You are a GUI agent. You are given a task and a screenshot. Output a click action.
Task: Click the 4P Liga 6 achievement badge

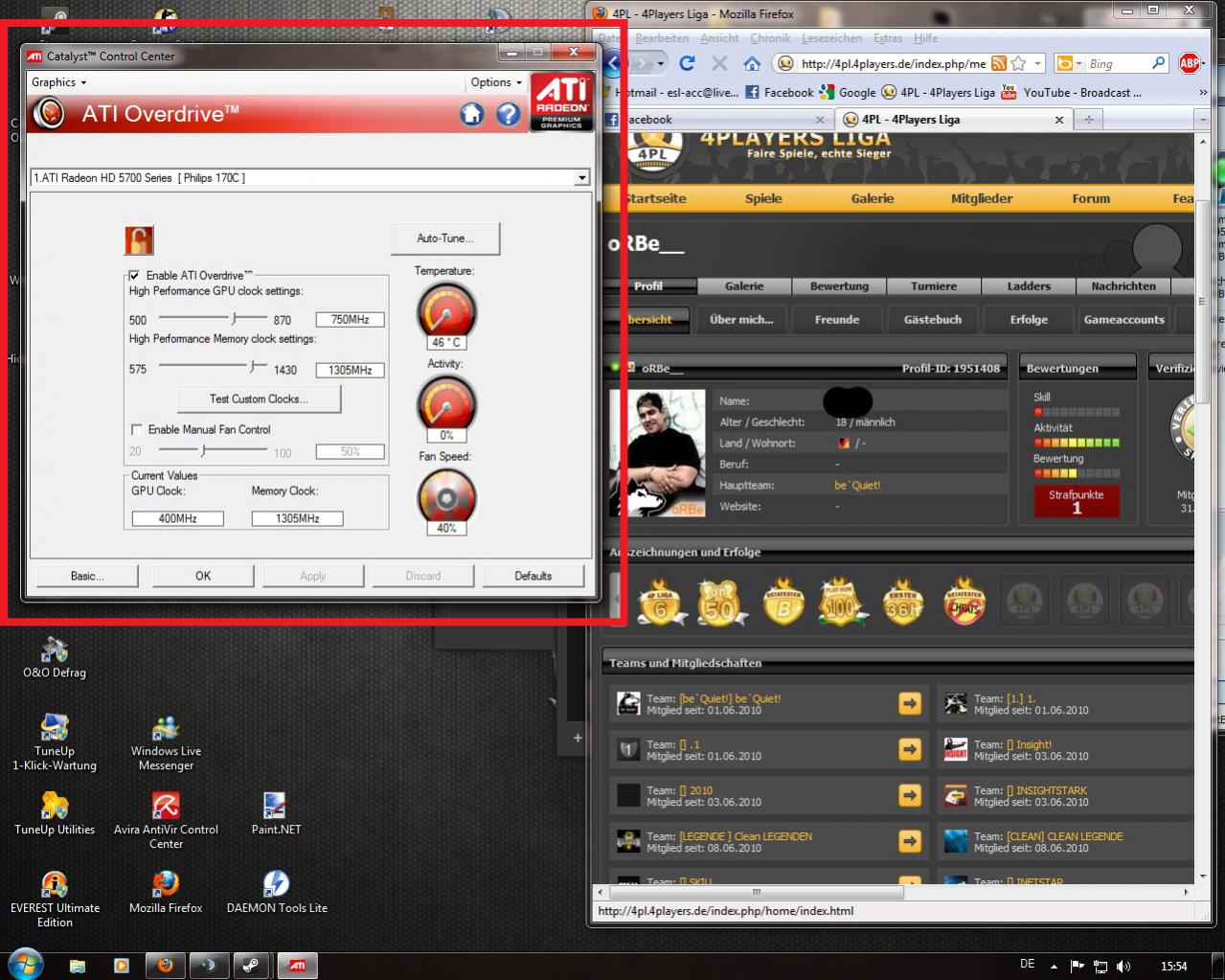[661, 602]
